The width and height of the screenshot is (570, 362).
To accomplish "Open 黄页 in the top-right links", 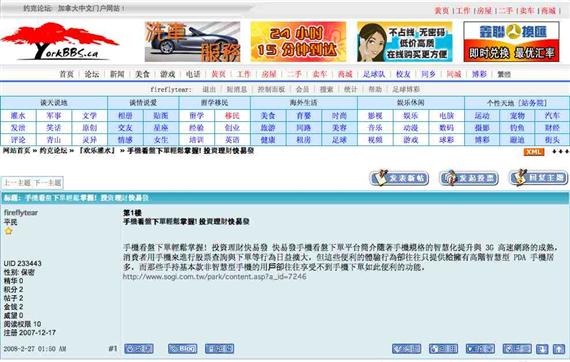I will pyautogui.click(x=442, y=11).
